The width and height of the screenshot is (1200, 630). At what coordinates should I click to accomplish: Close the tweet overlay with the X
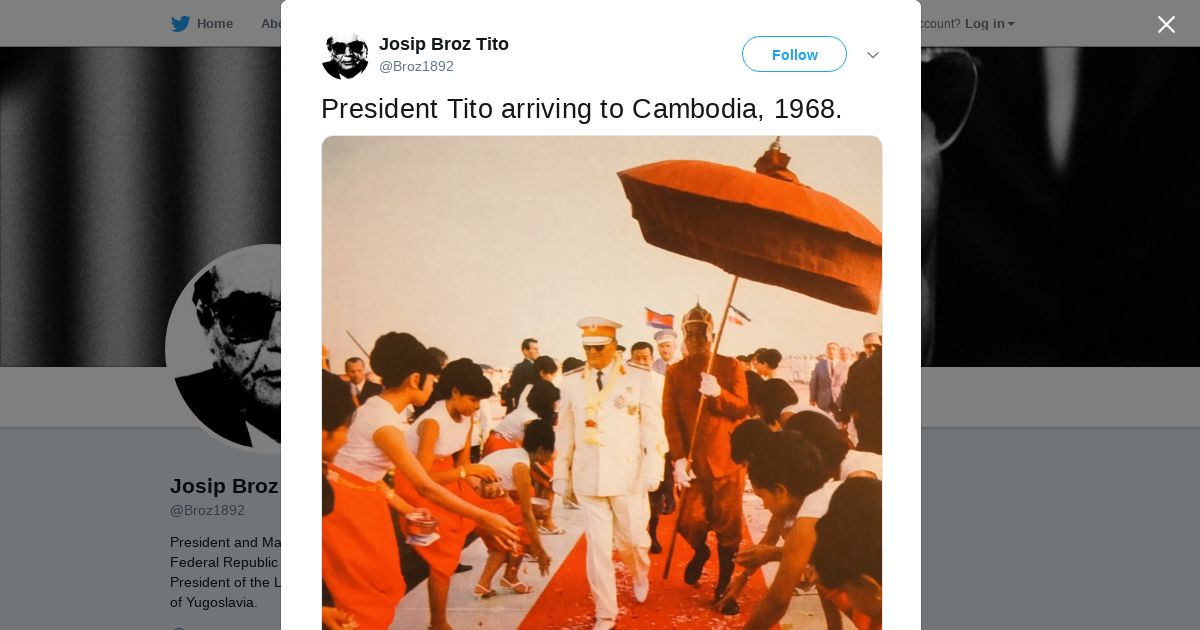click(1166, 24)
